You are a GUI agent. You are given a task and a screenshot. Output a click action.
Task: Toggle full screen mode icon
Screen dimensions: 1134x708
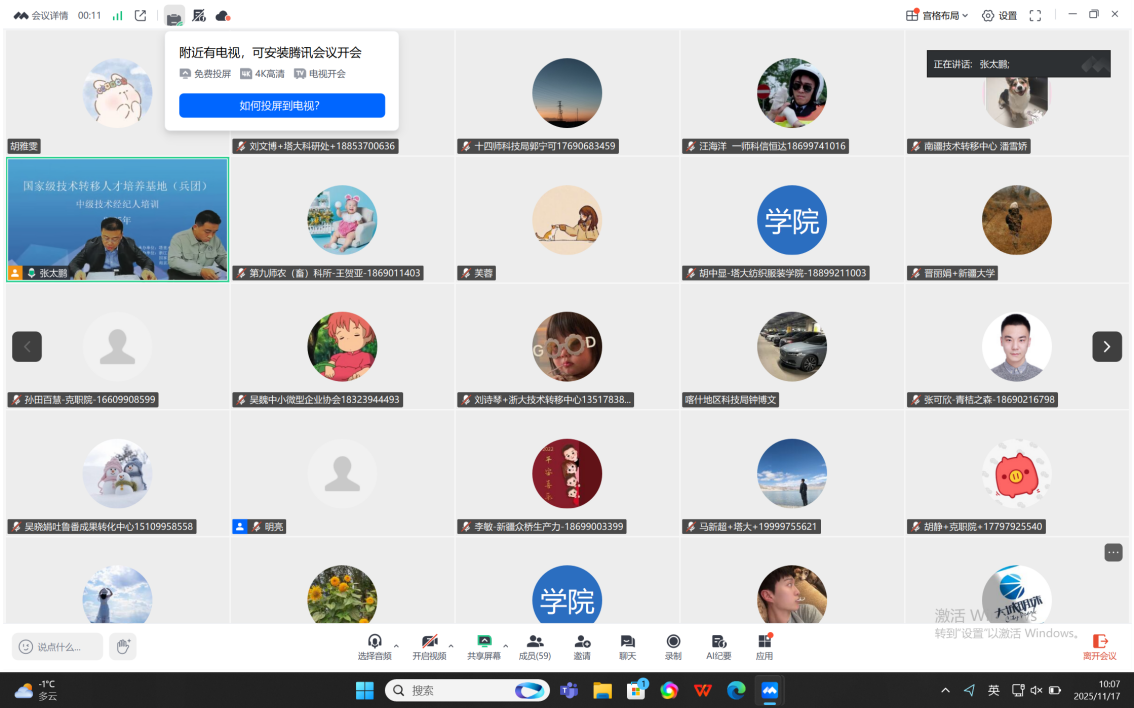click(x=1035, y=15)
